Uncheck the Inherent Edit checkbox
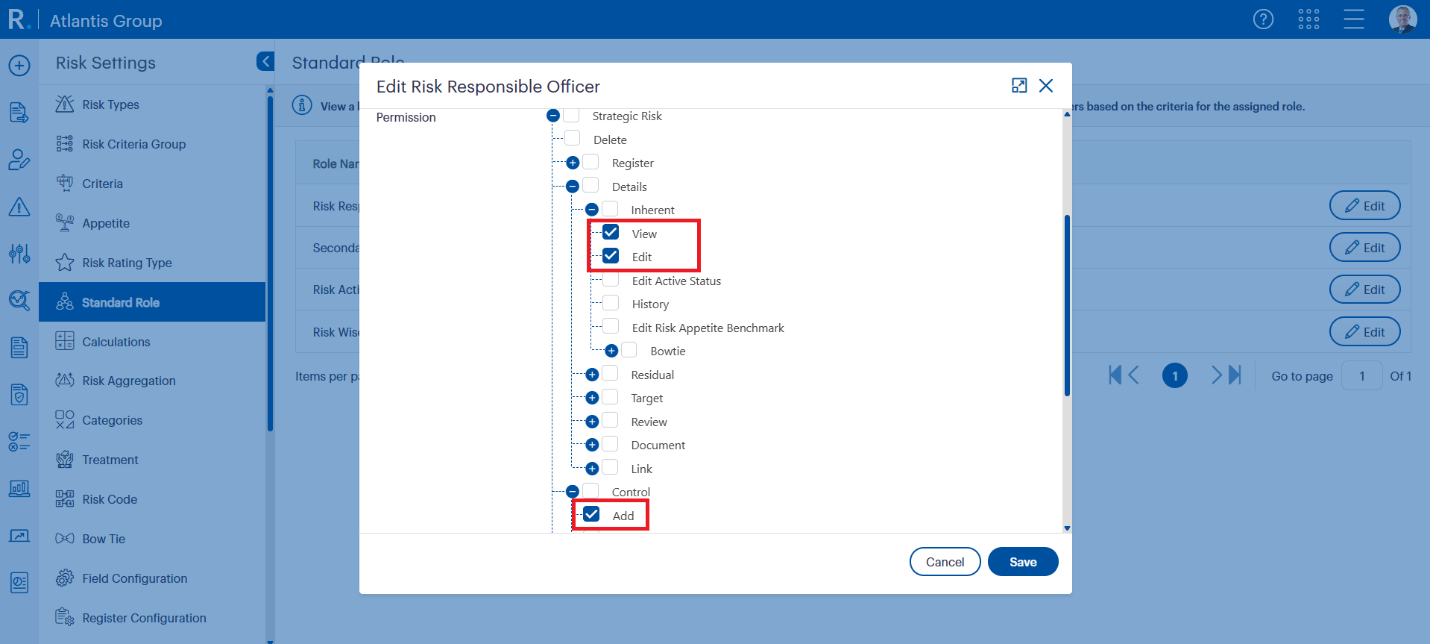 (x=610, y=256)
